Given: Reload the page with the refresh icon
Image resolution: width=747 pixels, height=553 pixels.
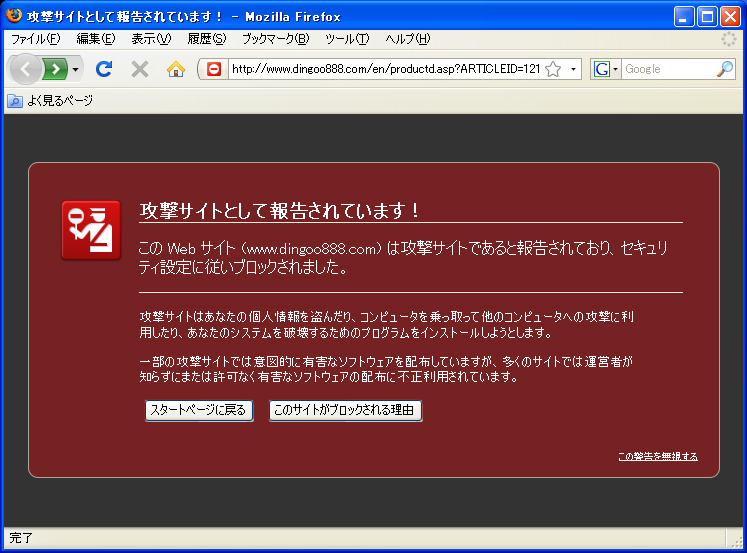Looking at the screenshot, I should [104, 70].
